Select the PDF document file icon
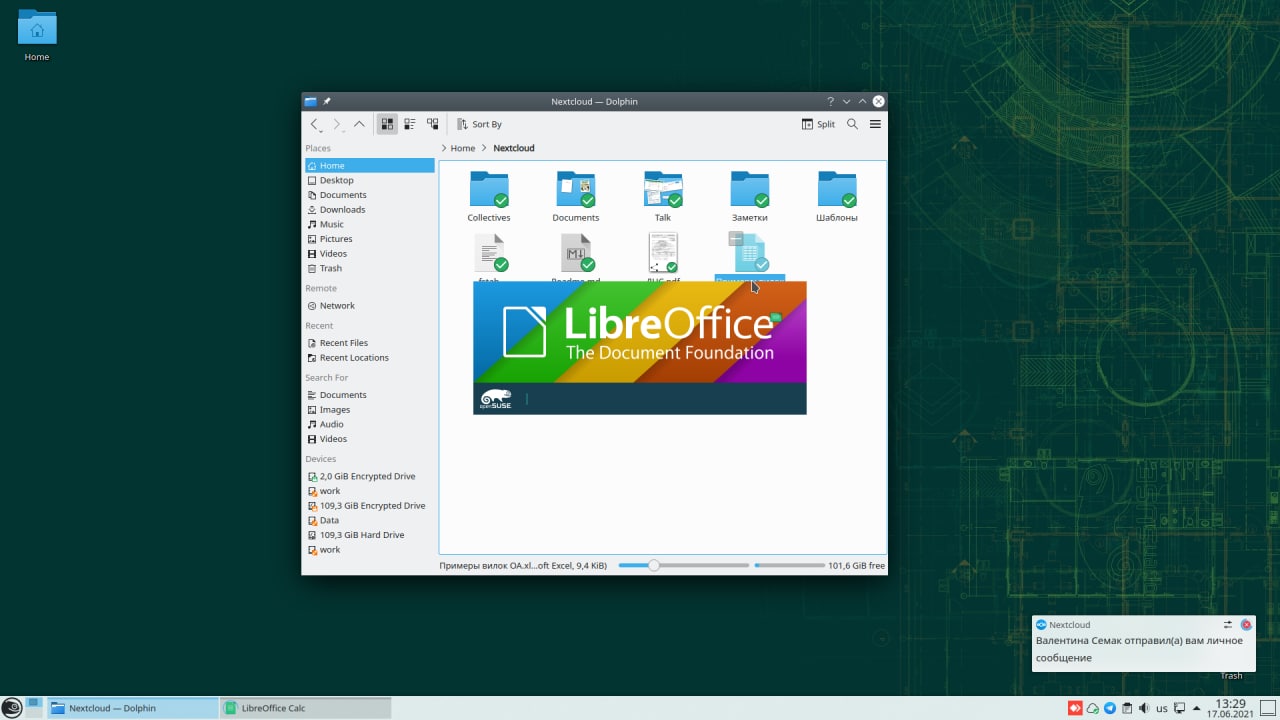Image resolution: width=1280 pixels, height=720 pixels. click(x=663, y=253)
